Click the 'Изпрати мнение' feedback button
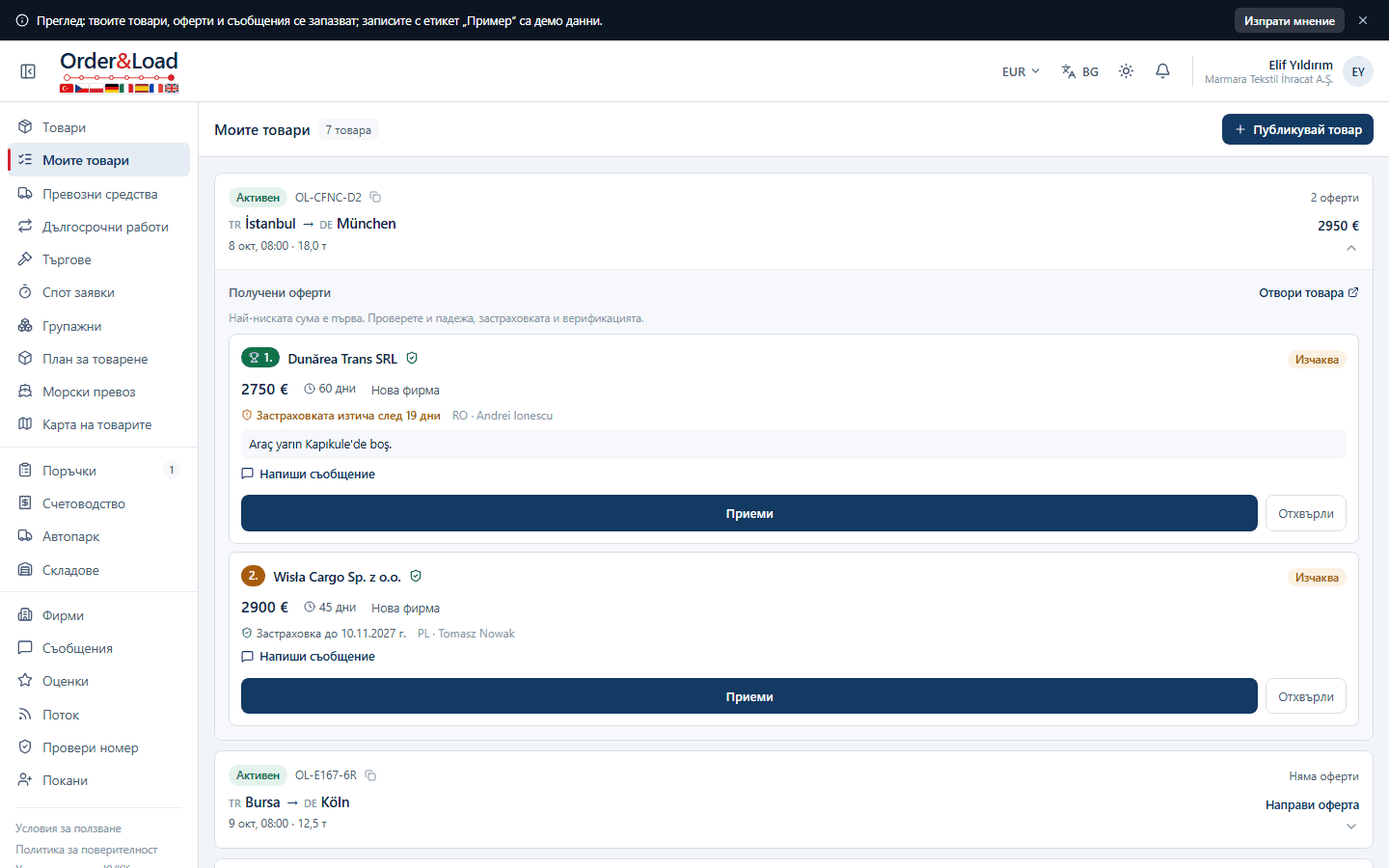 [1290, 20]
